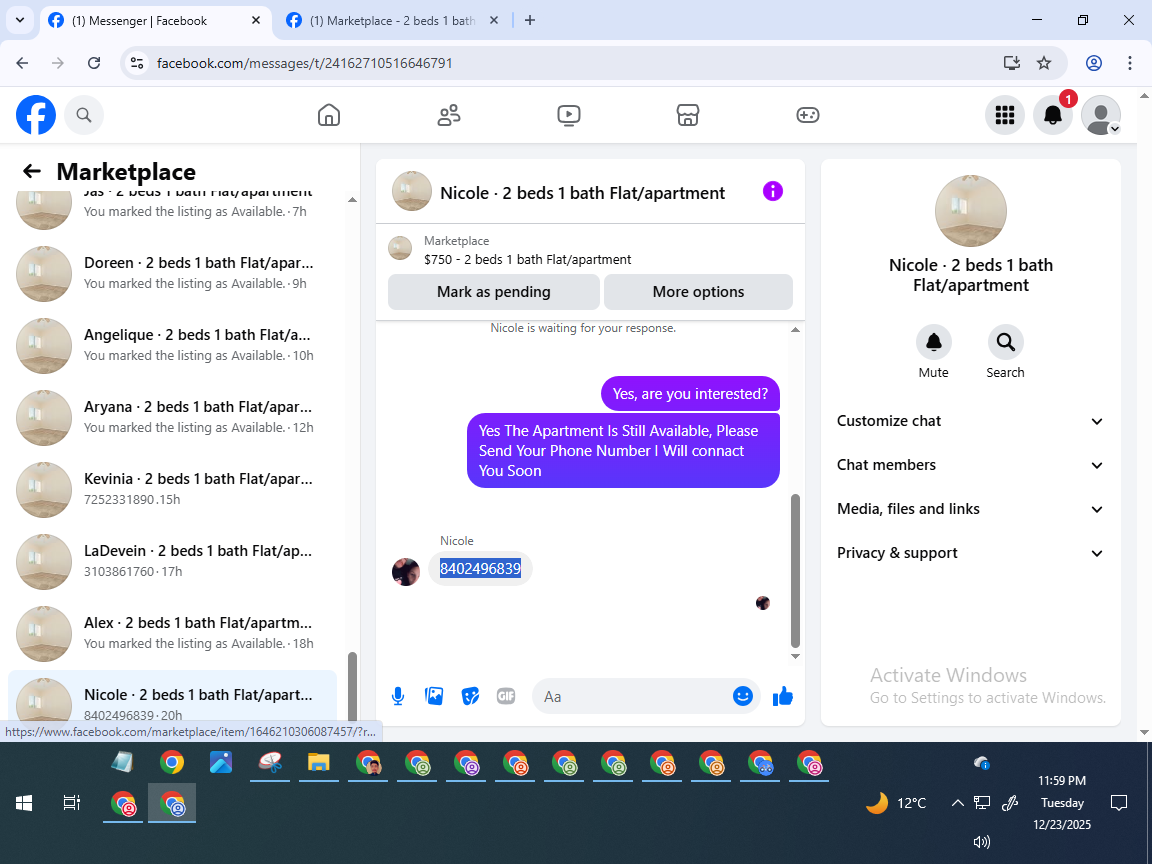This screenshot has height=864, width=1152.
Task: Open the Facebook search icon
Action: 84,115
